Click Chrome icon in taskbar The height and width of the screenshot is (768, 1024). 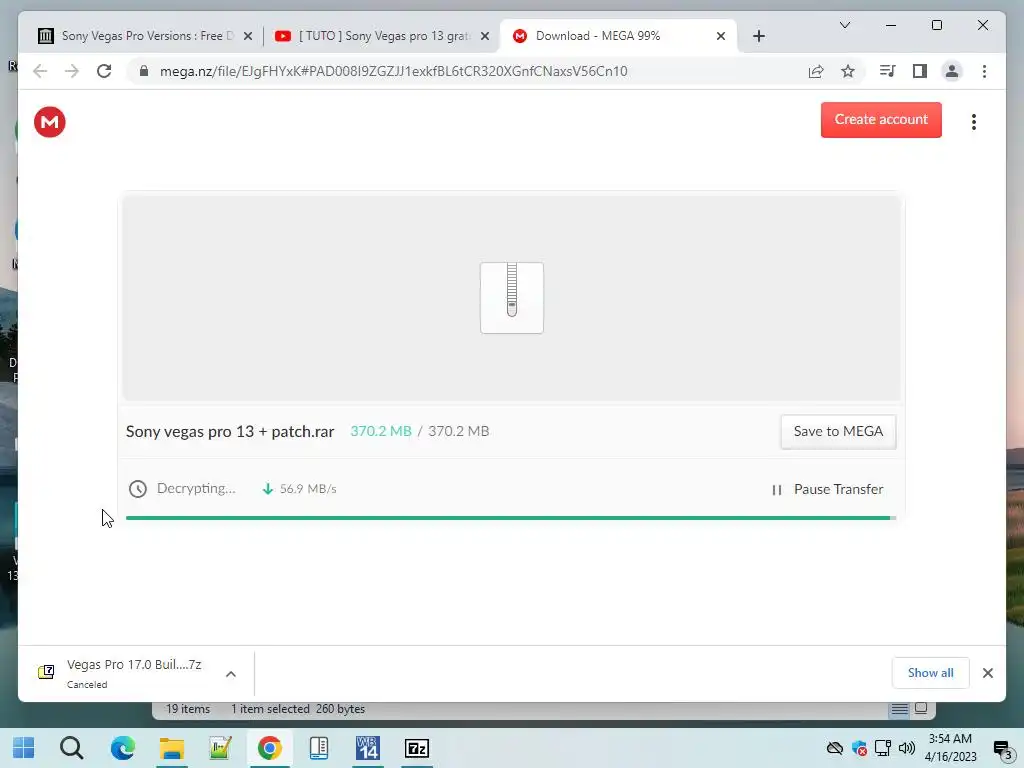269,748
